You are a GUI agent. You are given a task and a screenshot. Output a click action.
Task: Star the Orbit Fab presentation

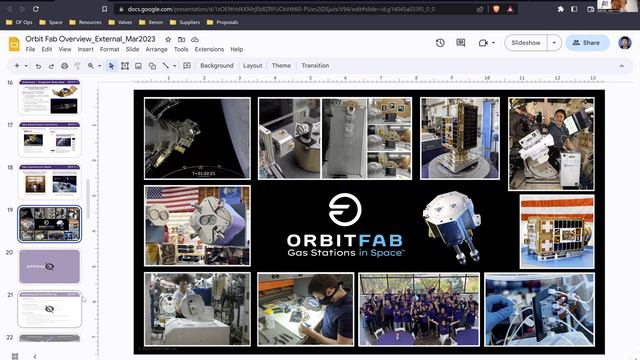tap(168, 40)
